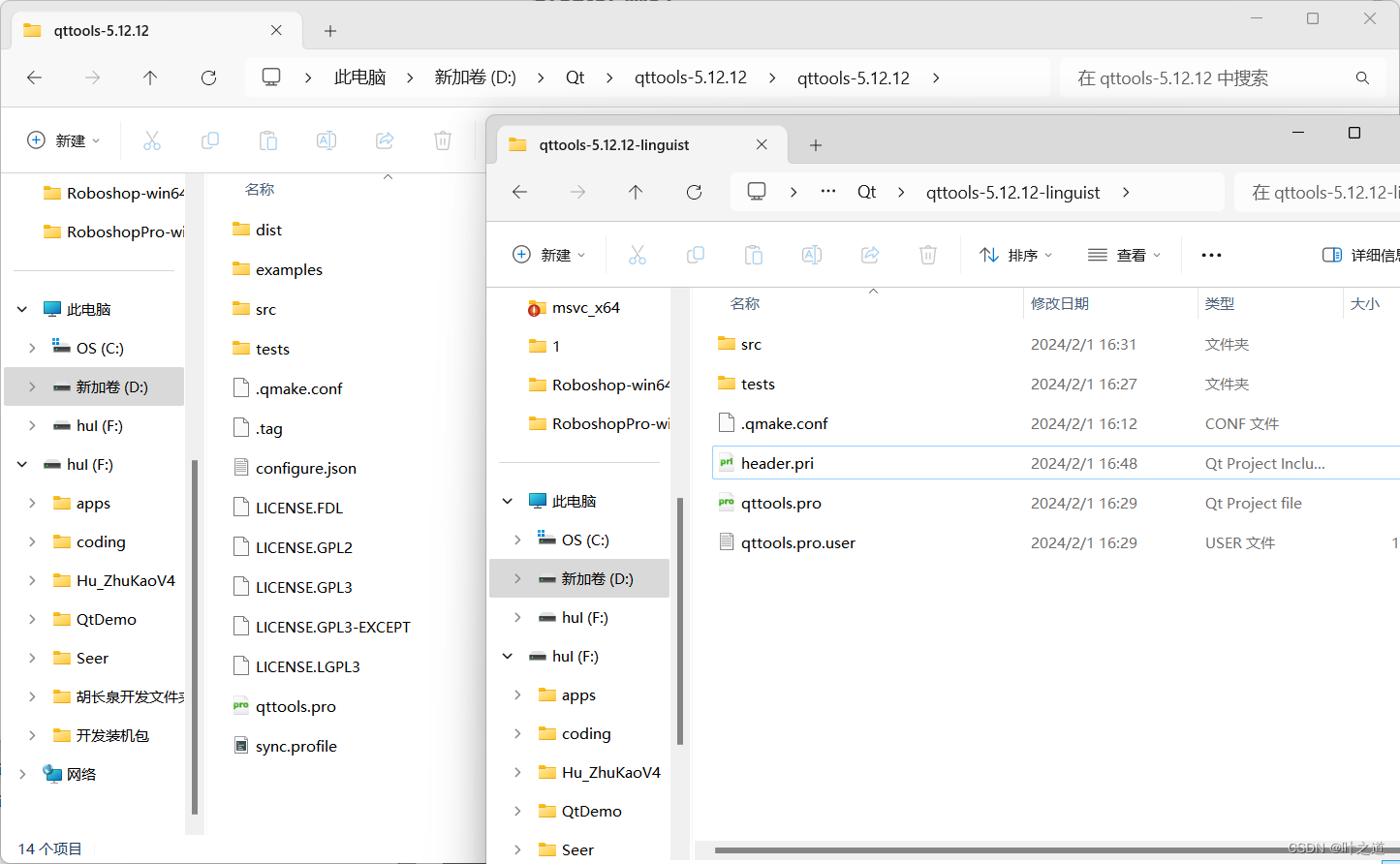Expand 新加卷 (D:) in linguist window tree
The width and height of the screenshot is (1400, 864).
point(517,578)
